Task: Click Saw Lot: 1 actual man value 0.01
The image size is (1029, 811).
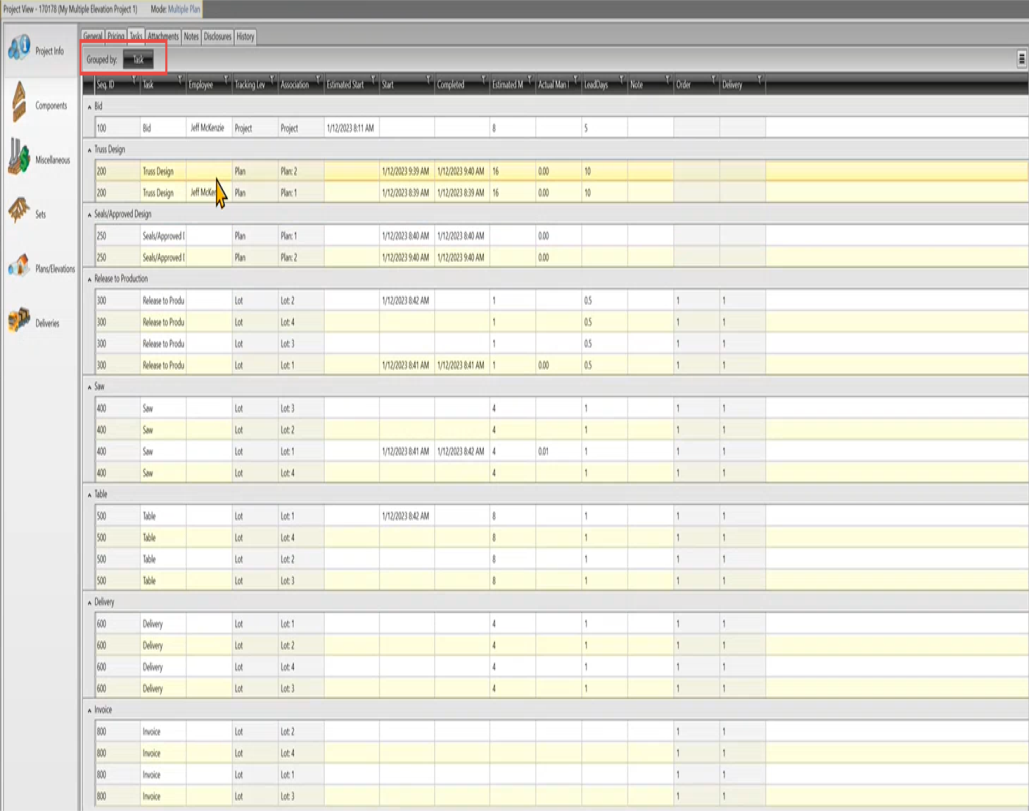Action: click(x=558, y=451)
